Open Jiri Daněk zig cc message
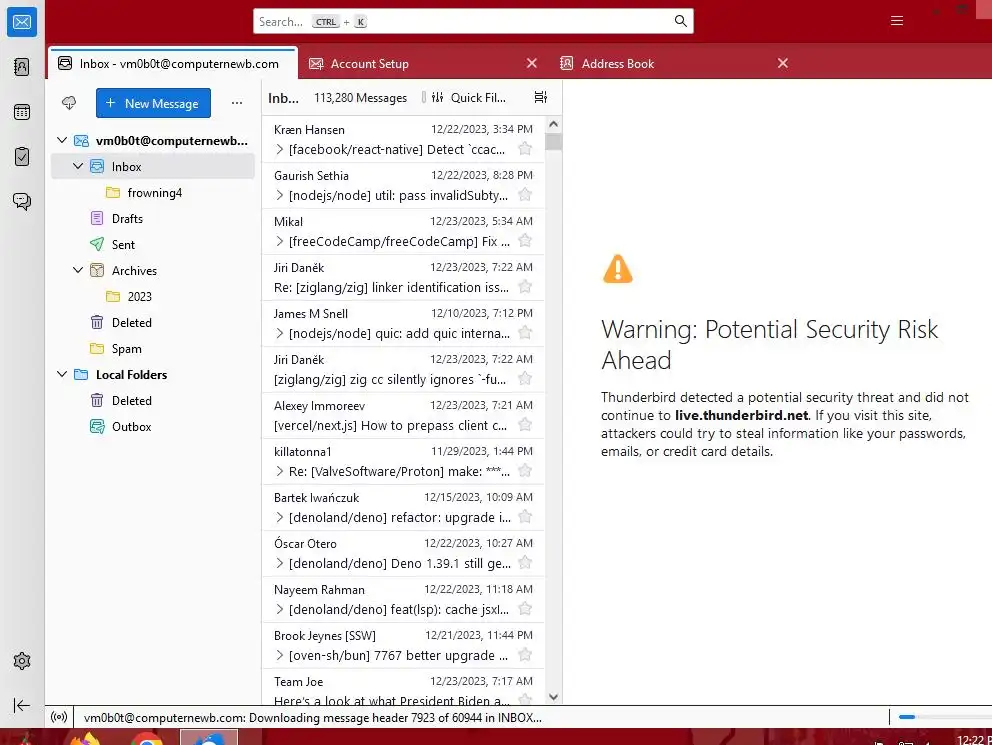Viewport: 992px width, 745px height. click(x=403, y=370)
